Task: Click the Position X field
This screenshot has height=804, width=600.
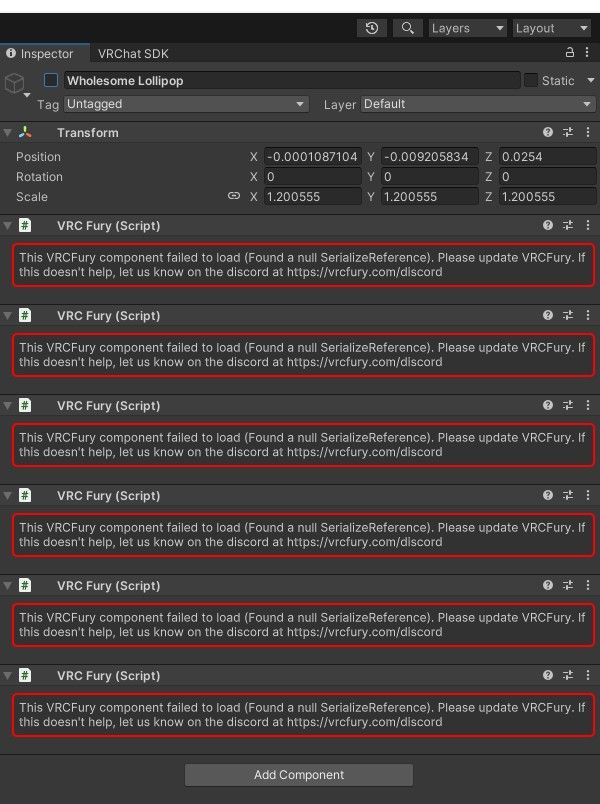Action: point(313,157)
